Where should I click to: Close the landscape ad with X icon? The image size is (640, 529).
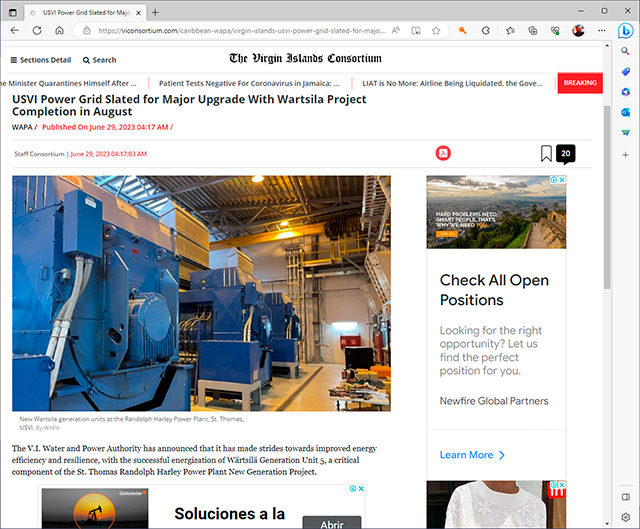click(562, 180)
